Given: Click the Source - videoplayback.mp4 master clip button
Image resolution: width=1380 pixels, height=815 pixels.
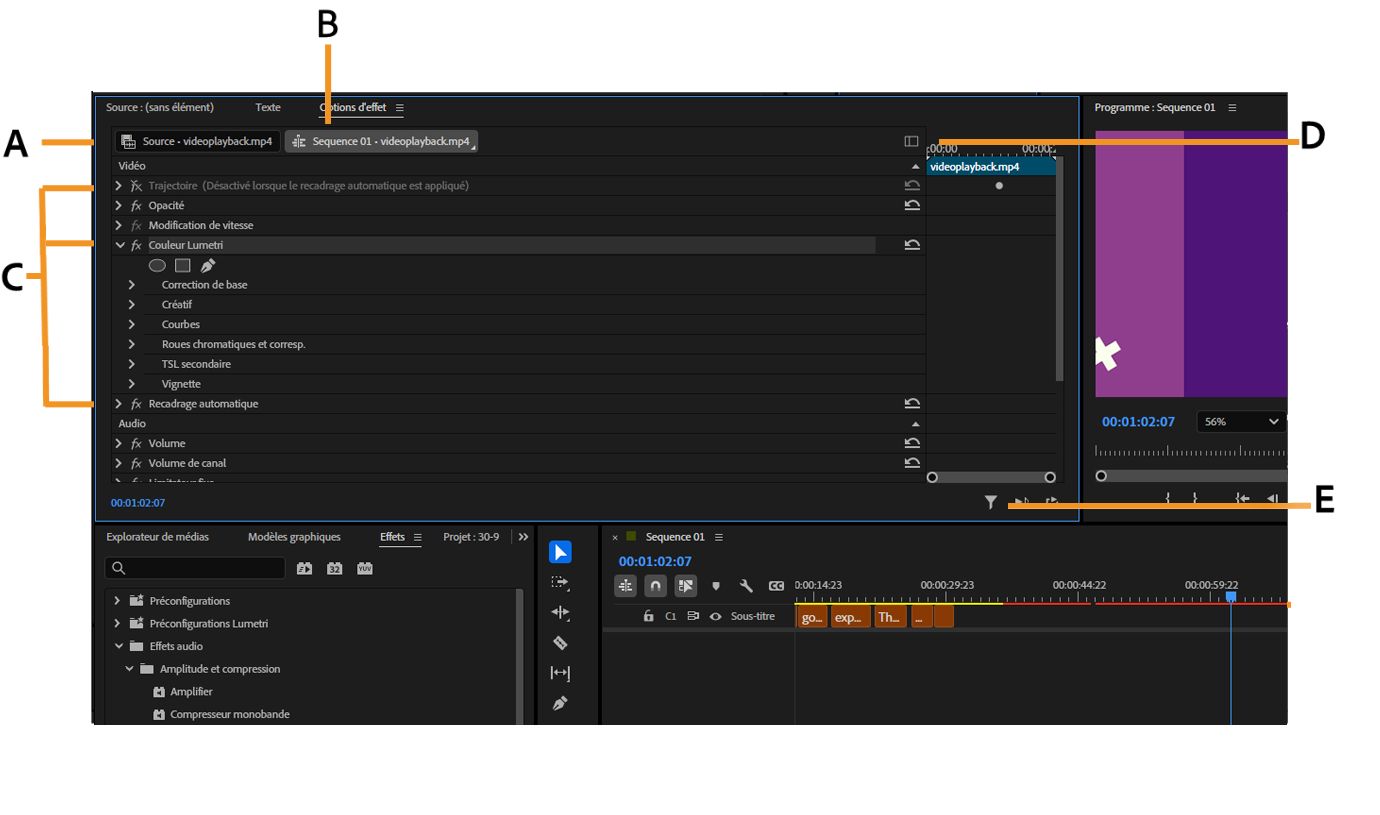Looking at the screenshot, I should [197, 142].
